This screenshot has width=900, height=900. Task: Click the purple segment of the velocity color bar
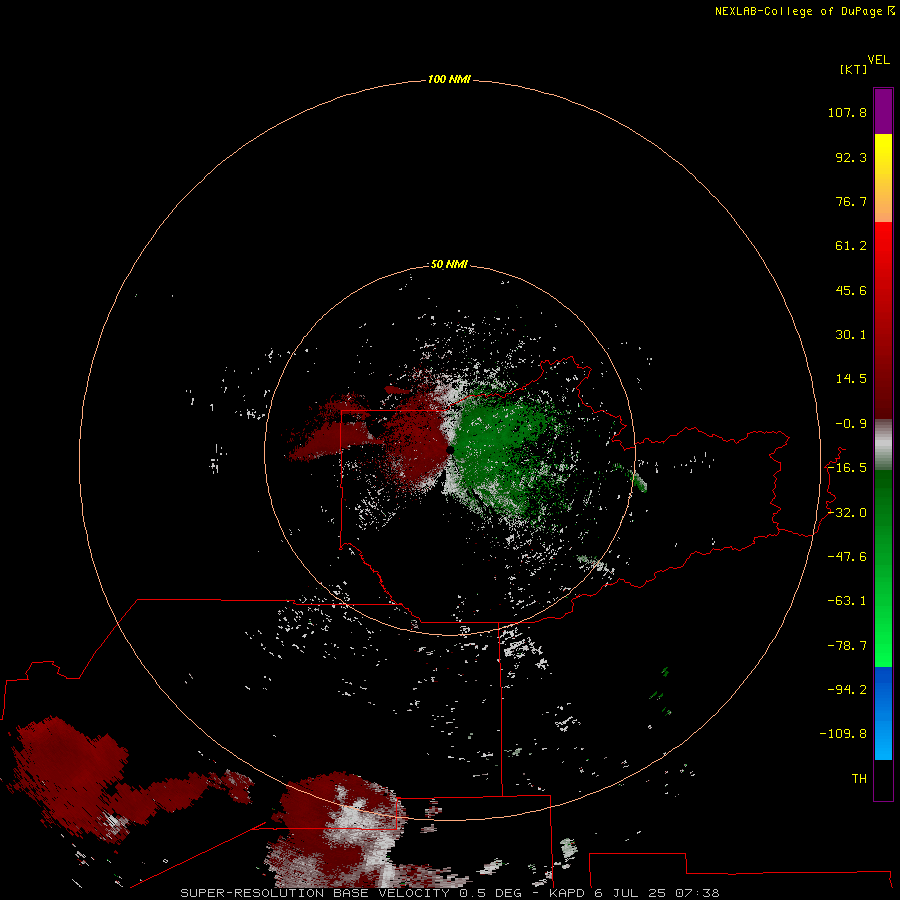click(883, 112)
